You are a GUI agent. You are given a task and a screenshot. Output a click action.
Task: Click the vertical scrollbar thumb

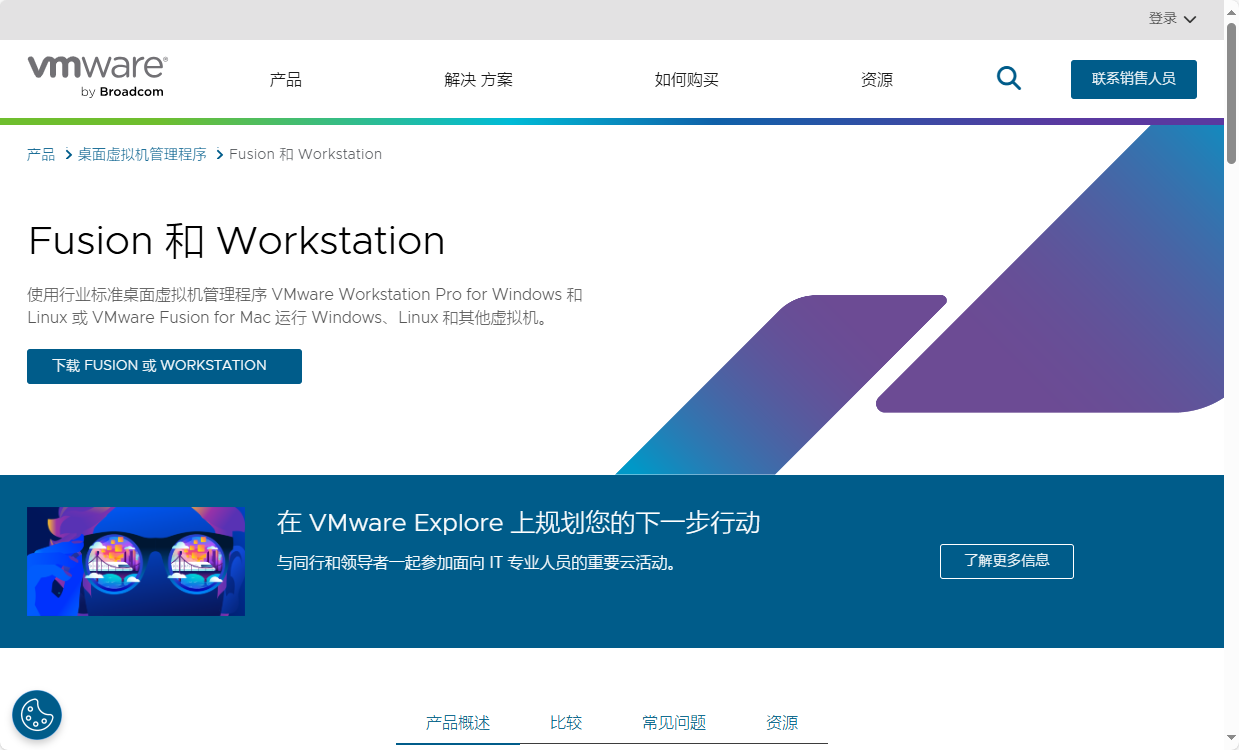pos(1232,93)
